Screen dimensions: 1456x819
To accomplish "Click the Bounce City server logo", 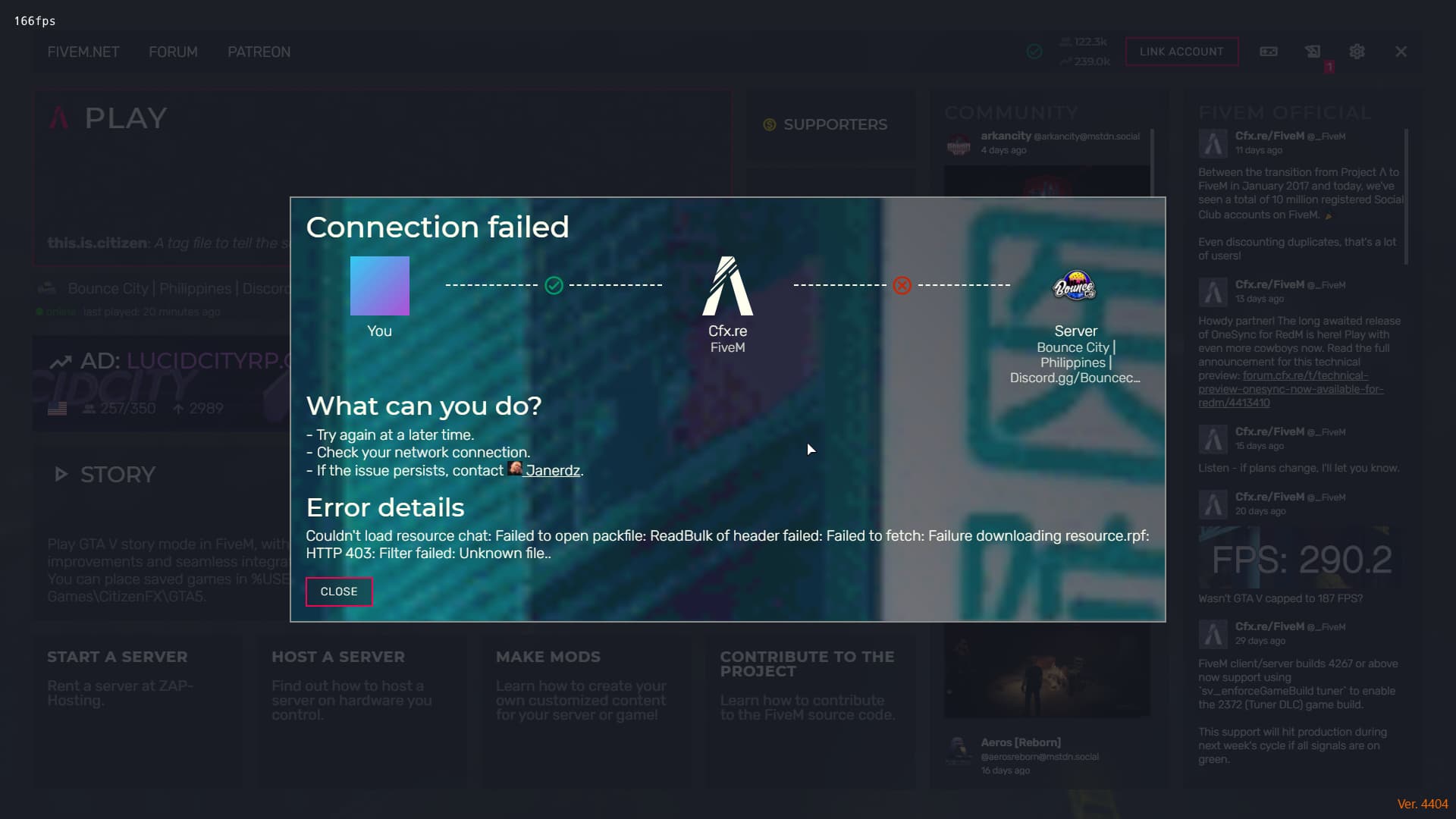I will click(1075, 286).
